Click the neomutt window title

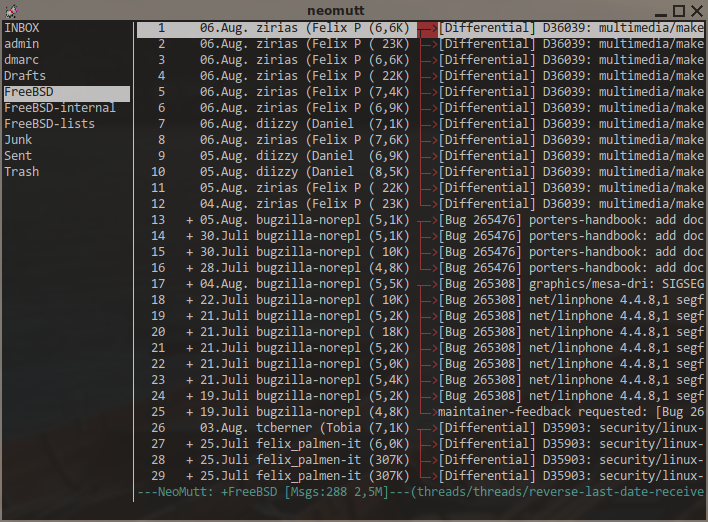pos(335,10)
